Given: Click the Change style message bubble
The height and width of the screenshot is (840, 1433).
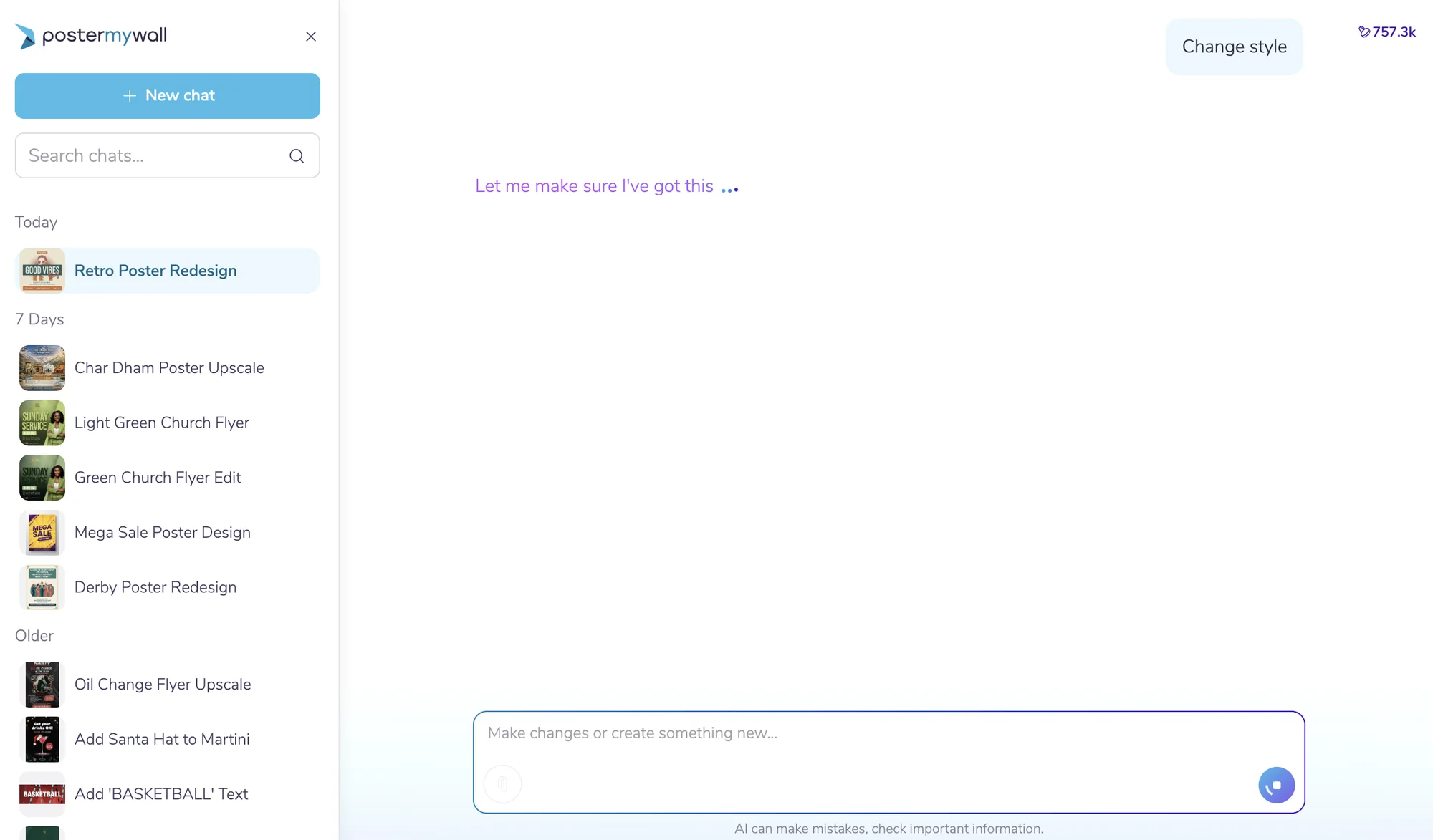Looking at the screenshot, I should (1234, 47).
